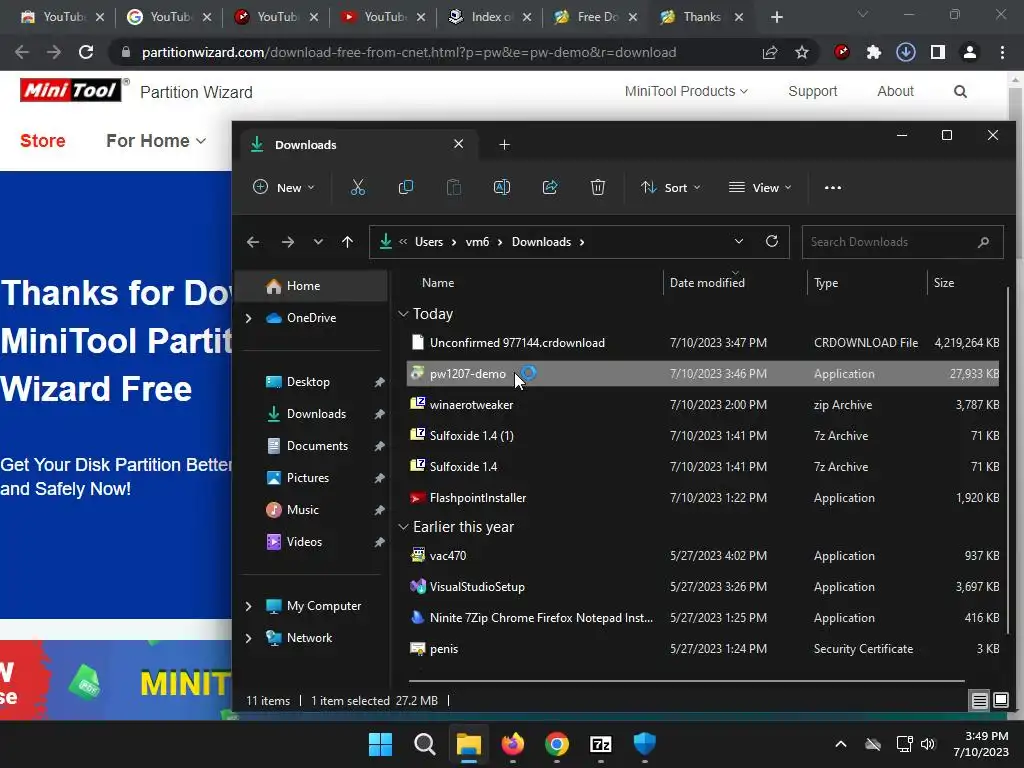Open Windows Start menu
This screenshot has width=1024, height=768.
[380, 744]
